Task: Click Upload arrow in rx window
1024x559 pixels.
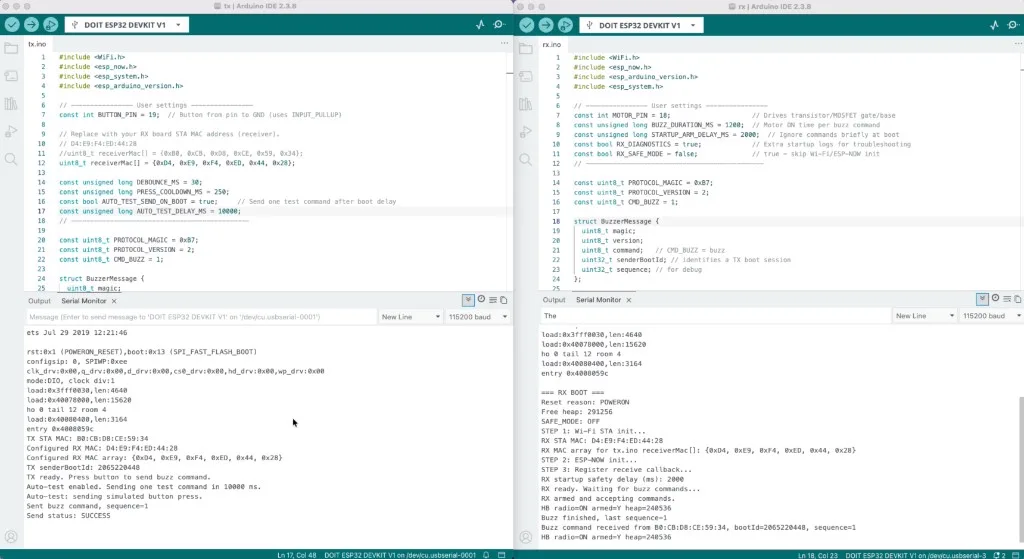Action: click(x=546, y=25)
